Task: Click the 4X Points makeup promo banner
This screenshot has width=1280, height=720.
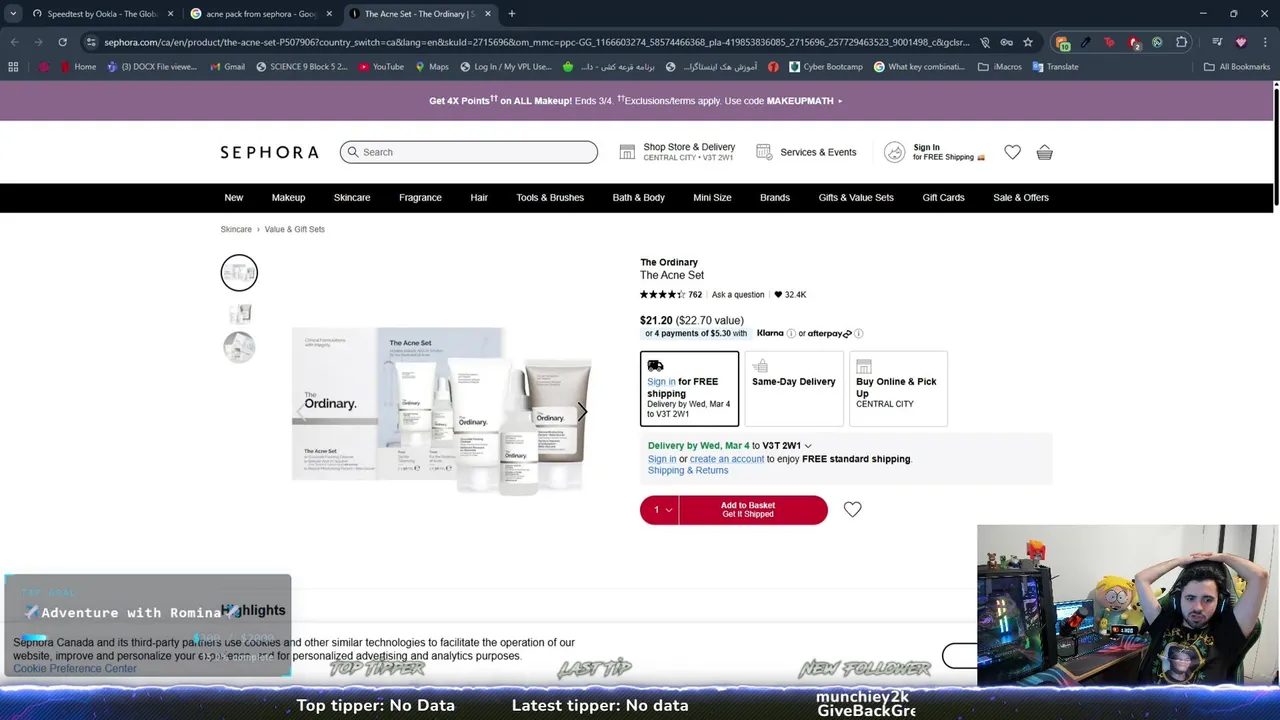Action: click(x=636, y=101)
